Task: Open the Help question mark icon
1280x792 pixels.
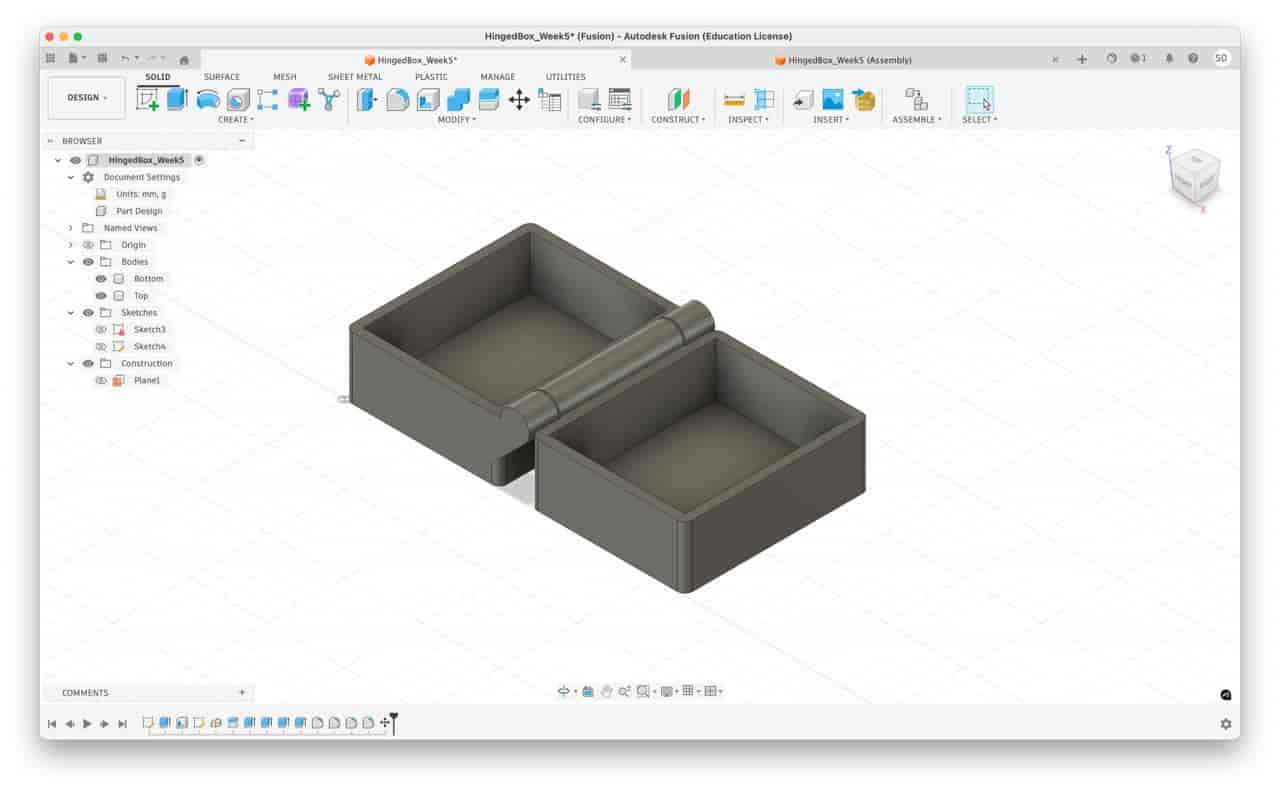Action: [1193, 59]
